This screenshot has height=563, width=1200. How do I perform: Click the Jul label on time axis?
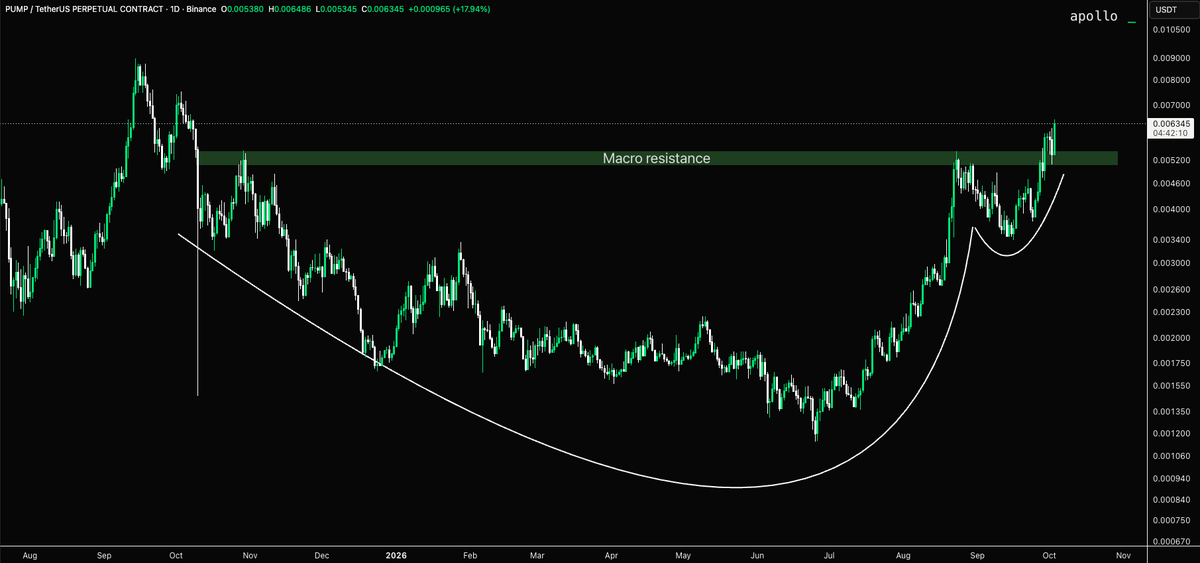[830, 553]
